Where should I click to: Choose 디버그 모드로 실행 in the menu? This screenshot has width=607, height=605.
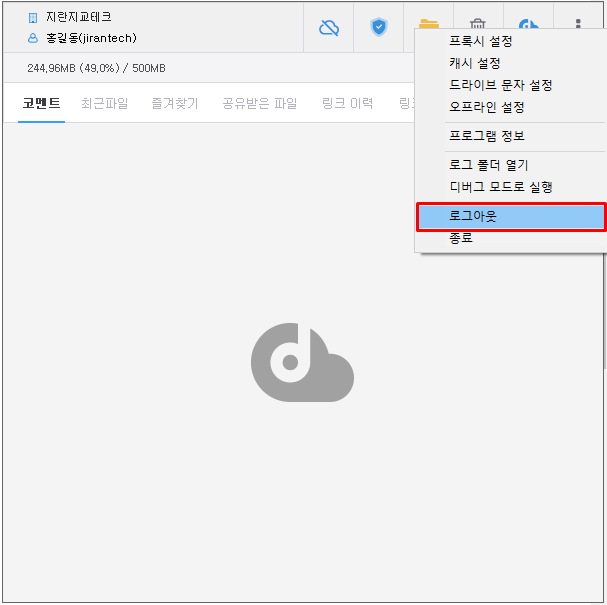tap(500, 187)
